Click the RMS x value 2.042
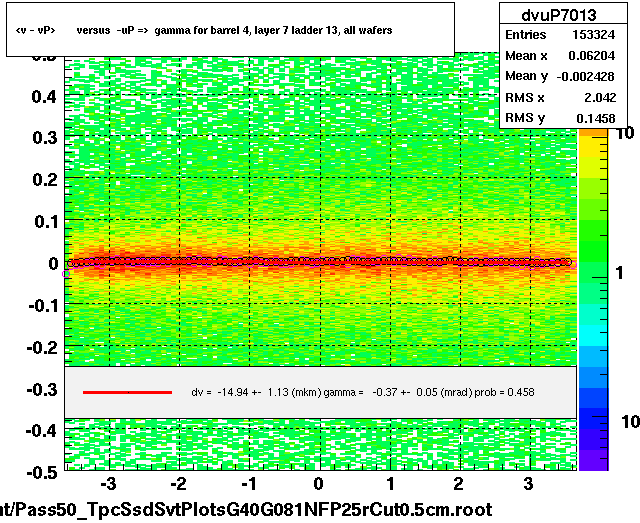The width and height of the screenshot is (640, 523). click(x=600, y=98)
